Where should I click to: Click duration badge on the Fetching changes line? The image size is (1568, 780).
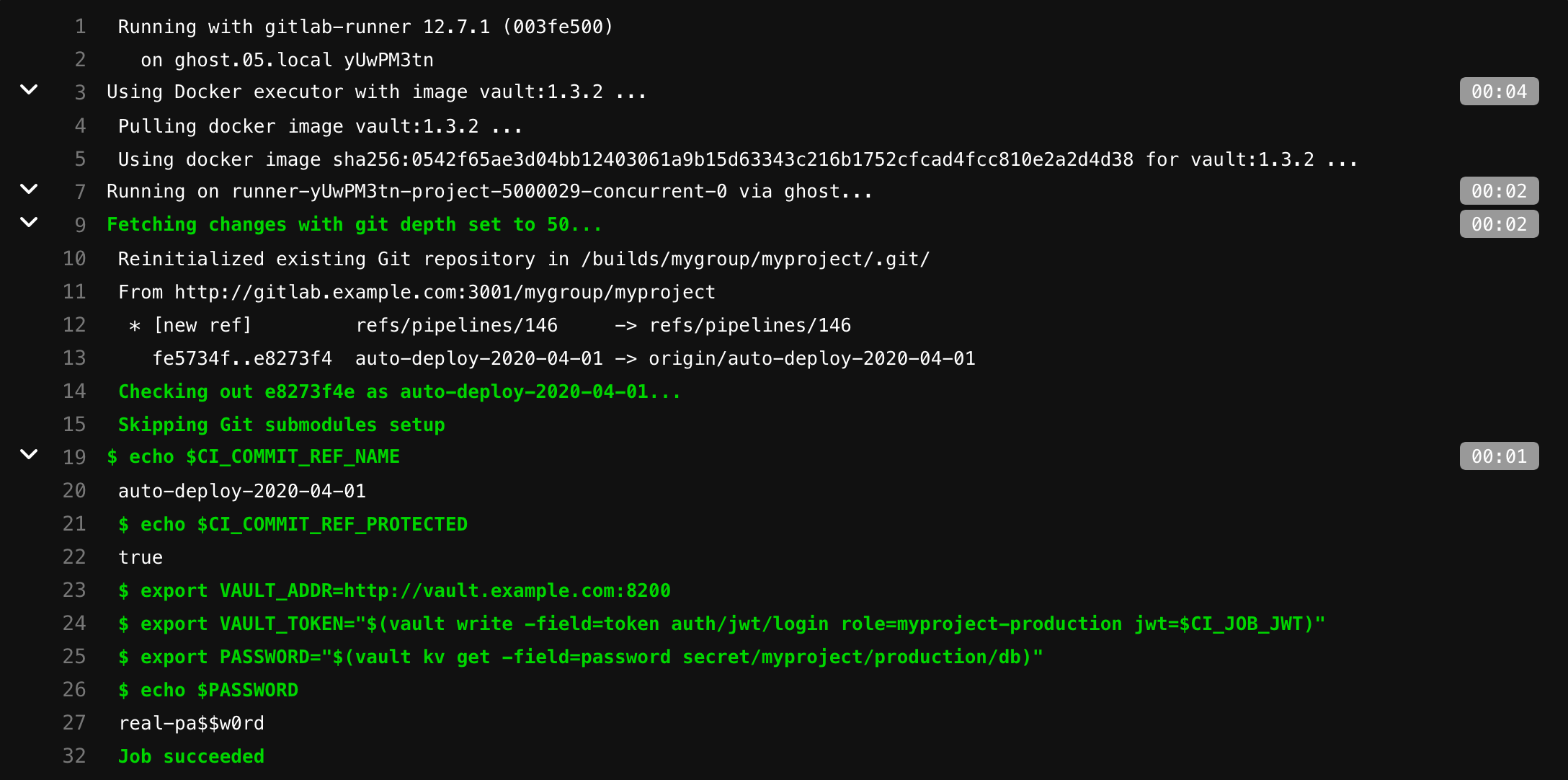(1499, 224)
